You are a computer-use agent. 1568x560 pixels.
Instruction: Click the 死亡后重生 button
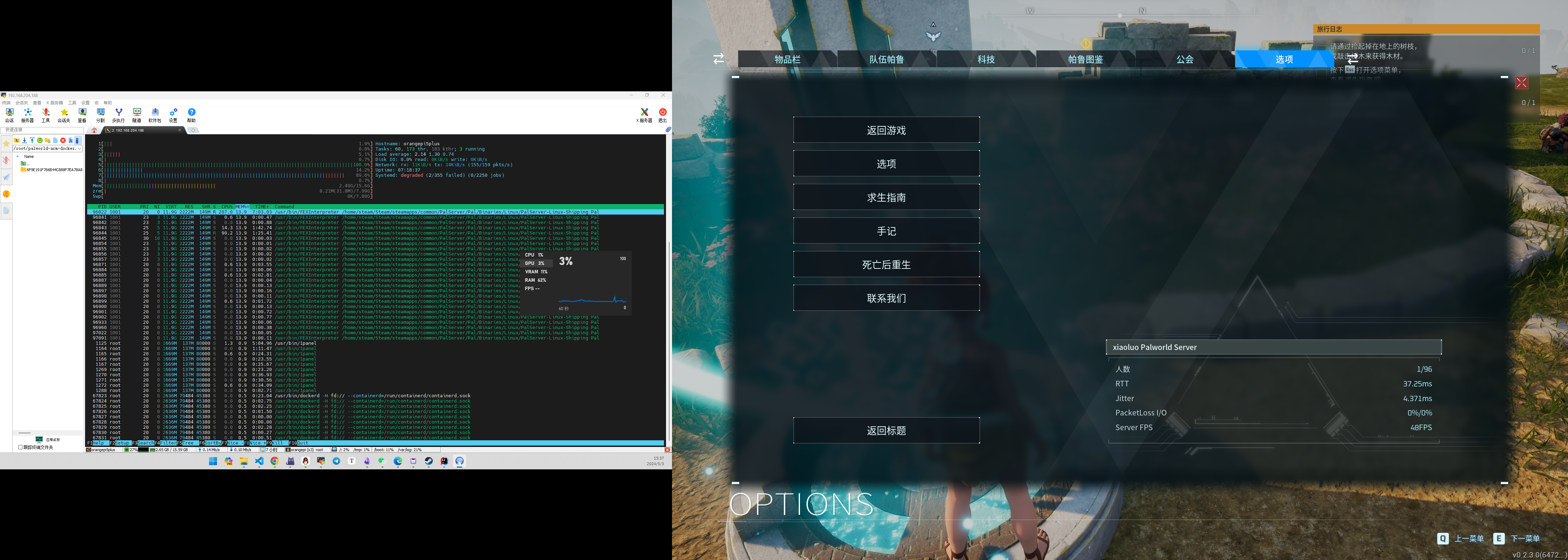[x=886, y=264]
